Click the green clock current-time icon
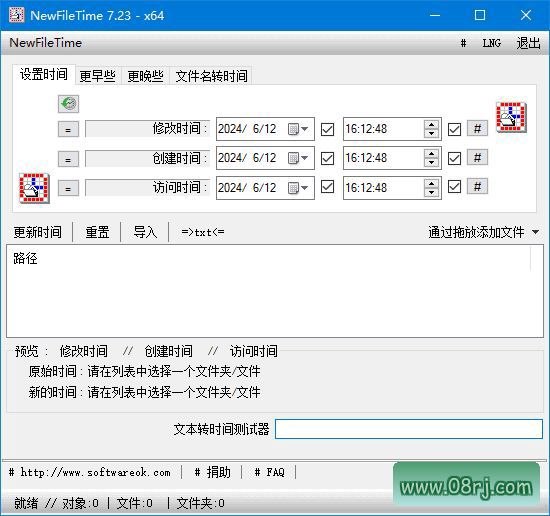Screen dimensions: 550x516 click(x=68, y=104)
